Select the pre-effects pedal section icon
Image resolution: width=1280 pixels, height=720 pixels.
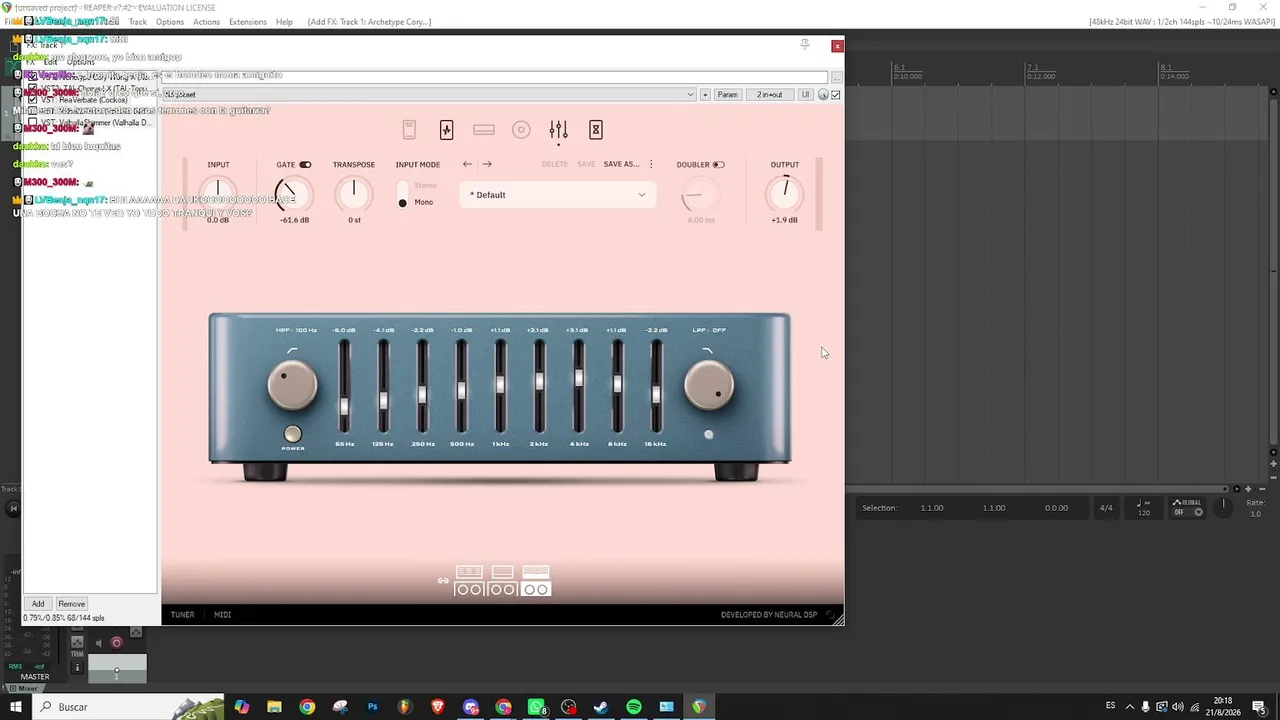pyautogui.click(x=447, y=130)
